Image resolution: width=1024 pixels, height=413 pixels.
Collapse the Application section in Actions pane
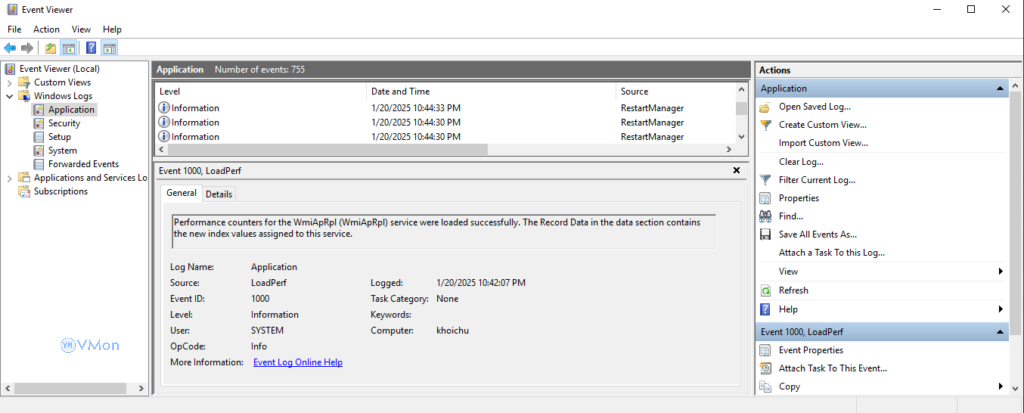coord(1001,88)
